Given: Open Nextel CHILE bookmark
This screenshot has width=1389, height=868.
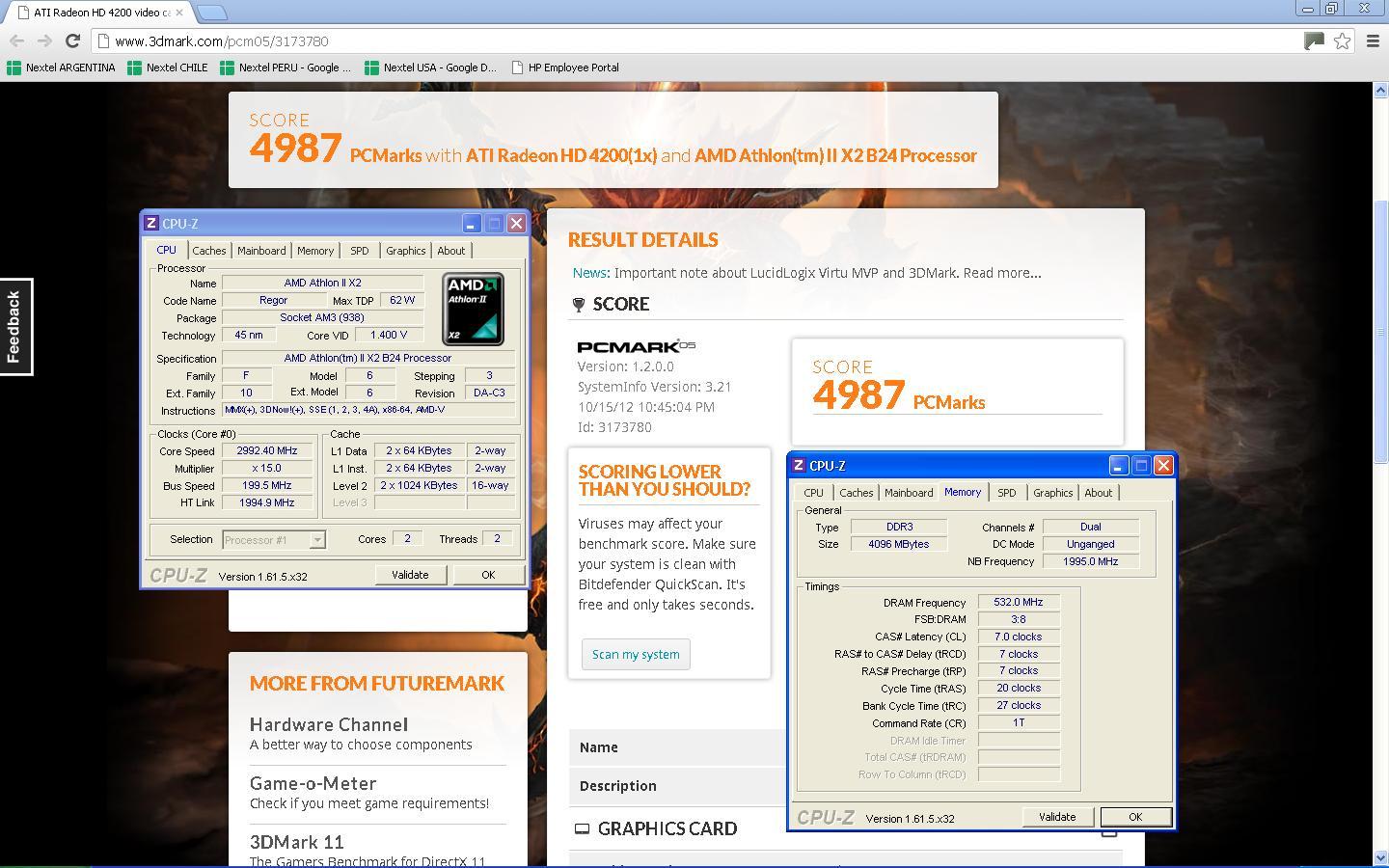Looking at the screenshot, I should click(x=167, y=68).
